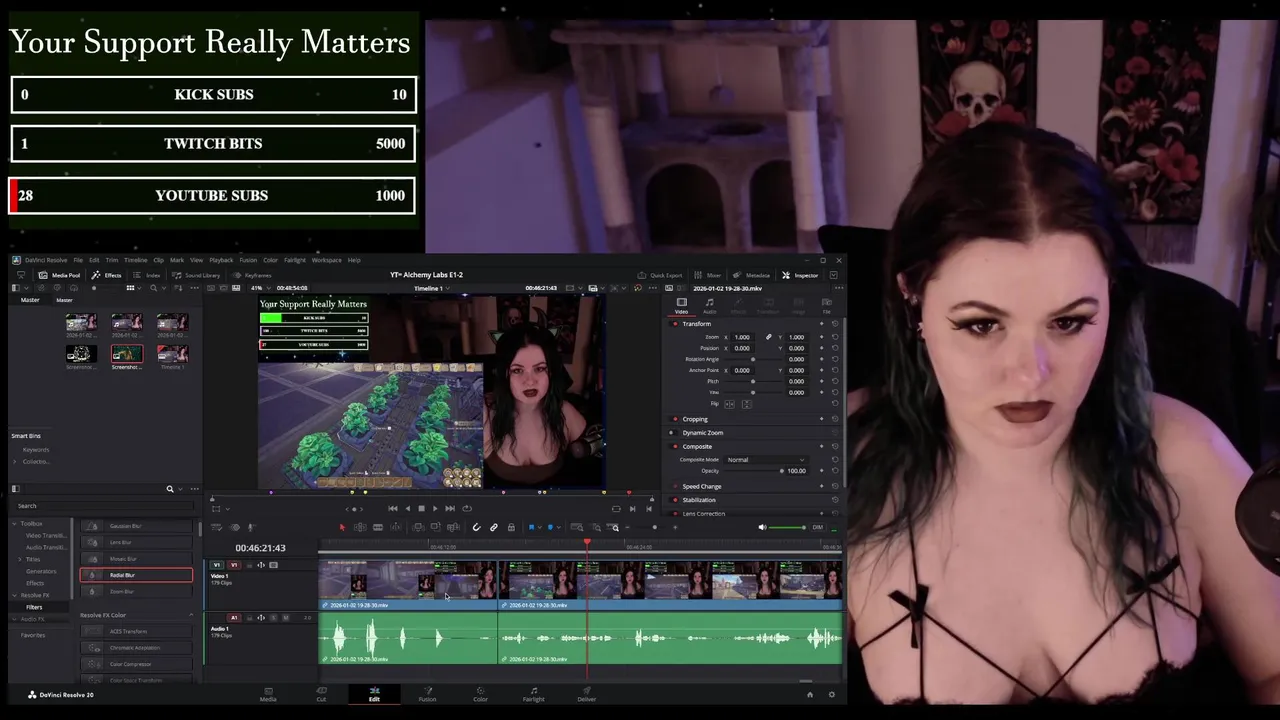
Task: Toggle the zoom X/Y link icon
Action: [768, 337]
